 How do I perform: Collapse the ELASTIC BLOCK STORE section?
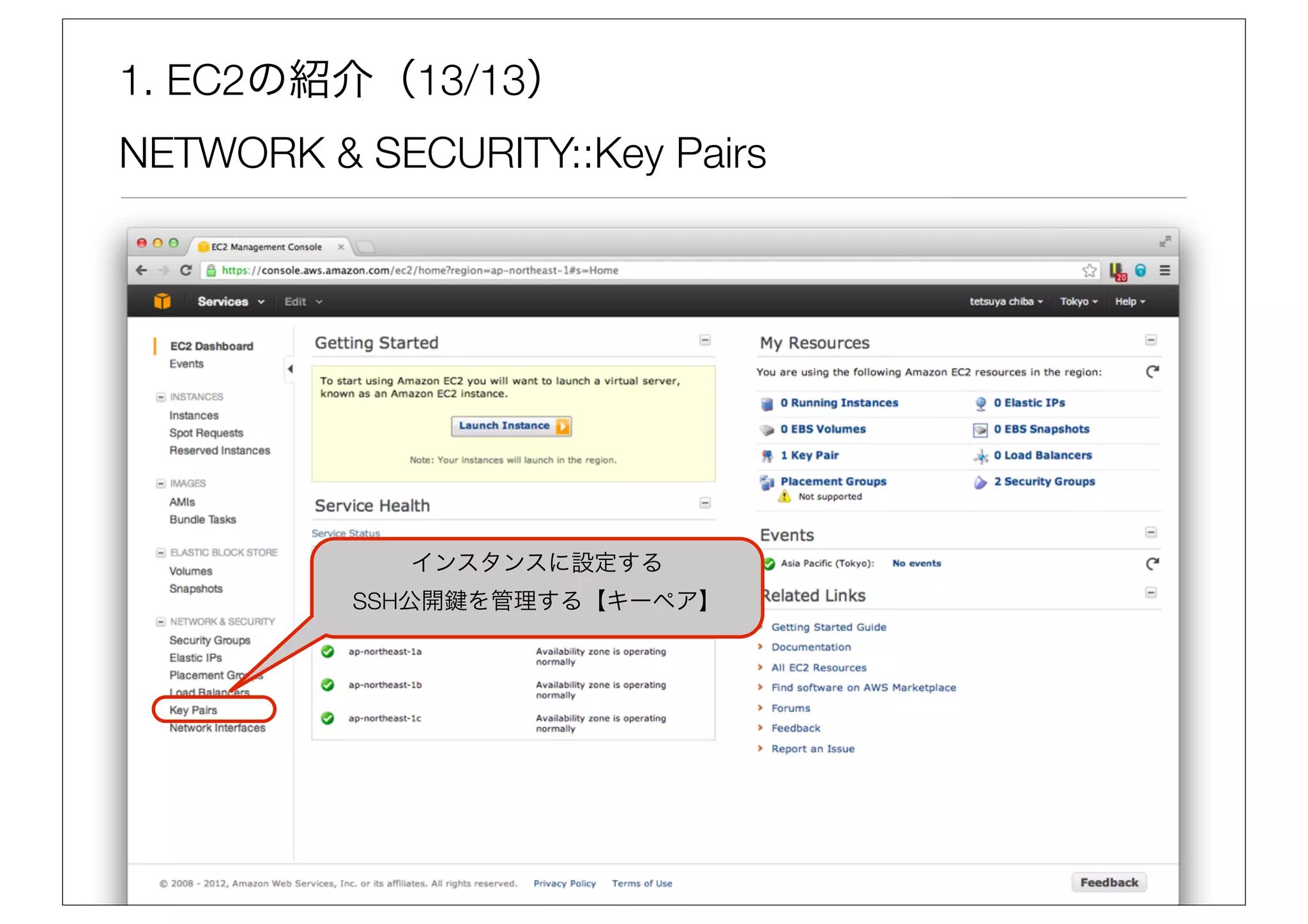tap(161, 552)
